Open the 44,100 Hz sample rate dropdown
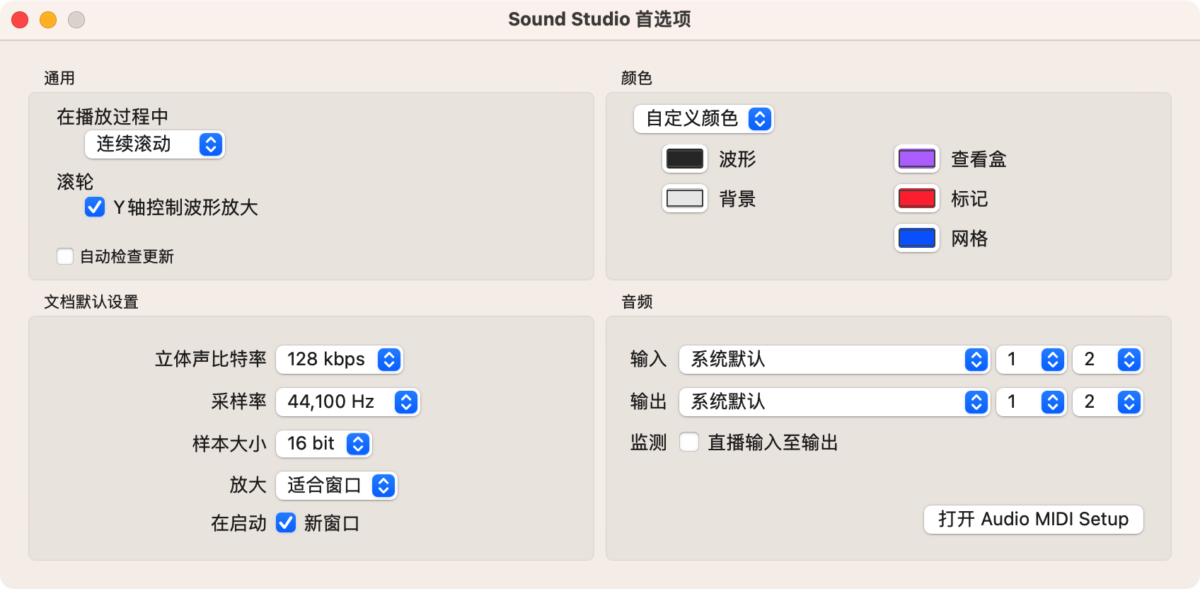The image size is (1200, 589). [x=347, y=402]
